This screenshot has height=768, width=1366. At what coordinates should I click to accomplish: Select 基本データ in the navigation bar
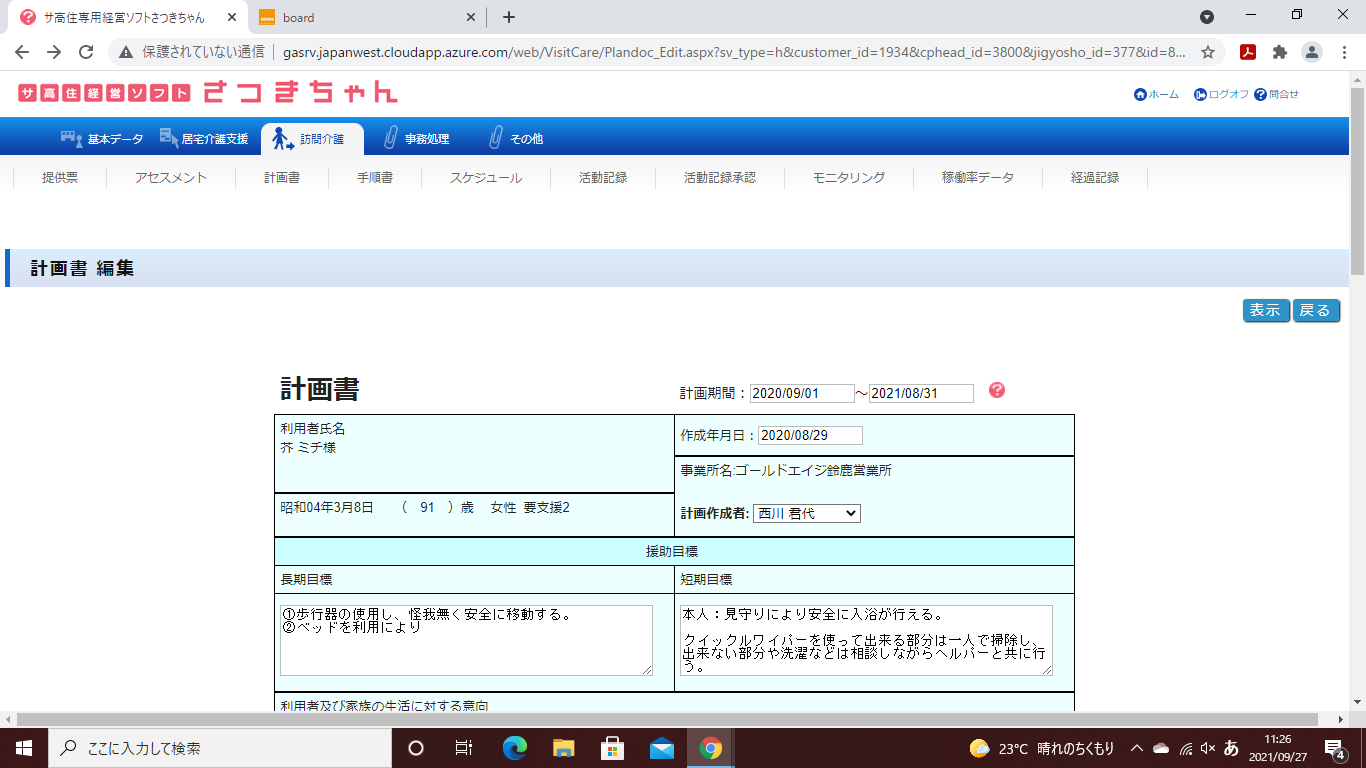click(103, 139)
